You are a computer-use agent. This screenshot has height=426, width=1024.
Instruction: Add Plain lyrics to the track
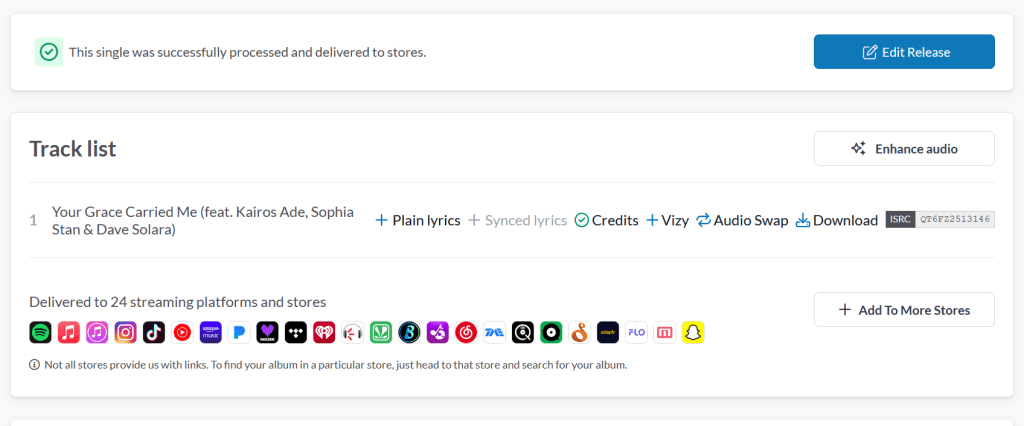tap(417, 220)
